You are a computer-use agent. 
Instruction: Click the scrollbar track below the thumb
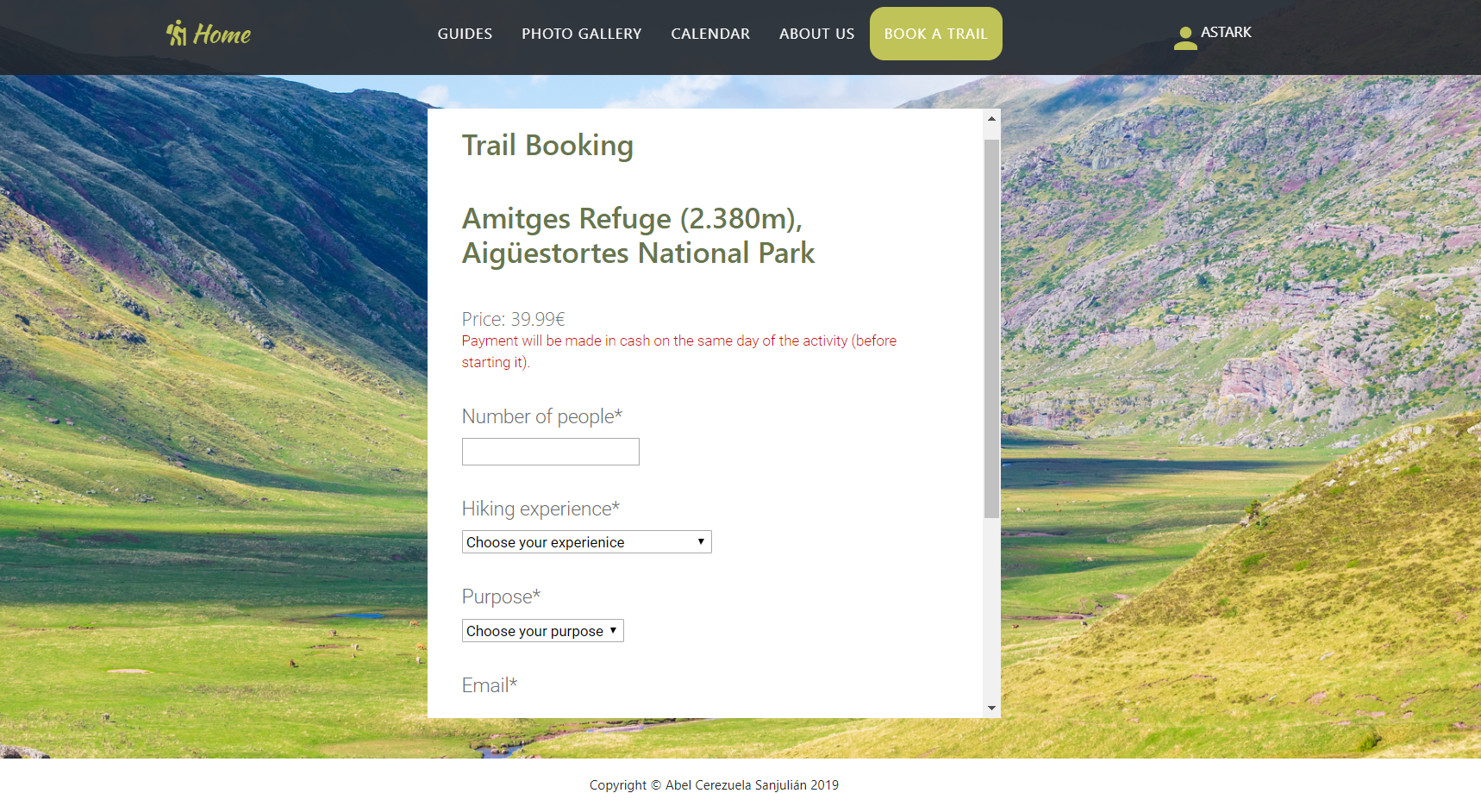point(991,609)
